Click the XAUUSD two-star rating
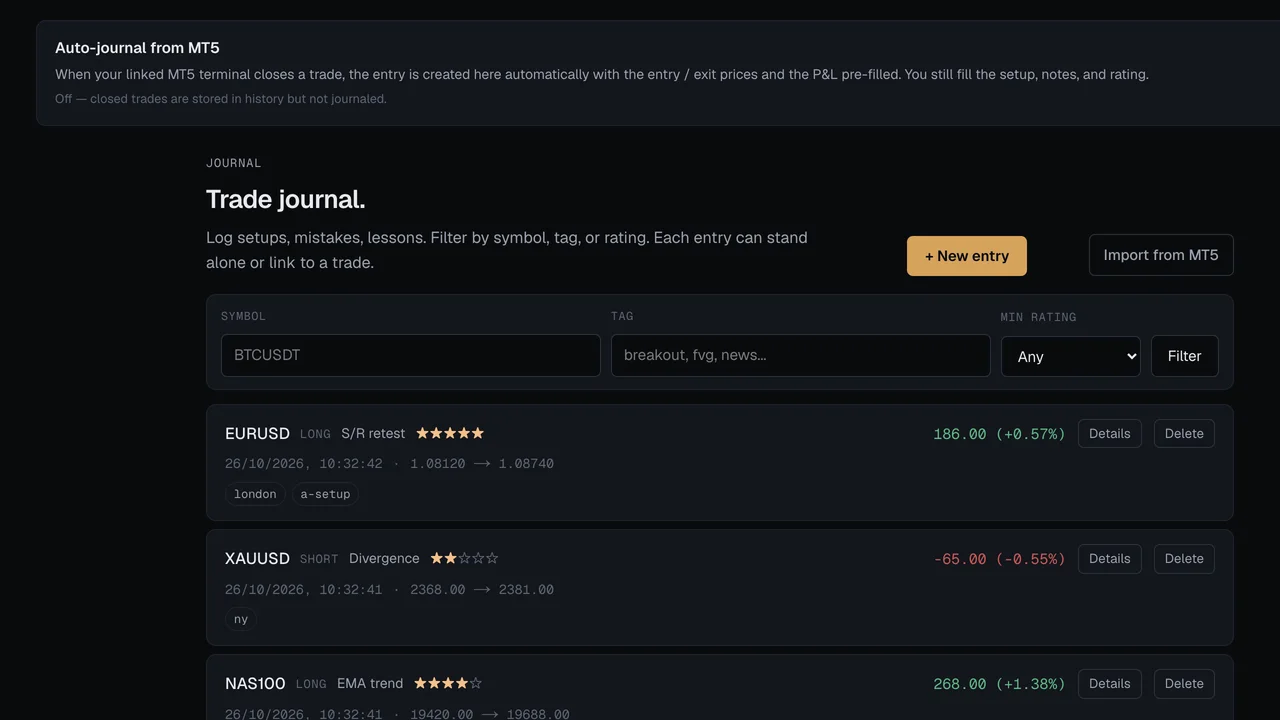This screenshot has width=1280, height=720. [464, 558]
